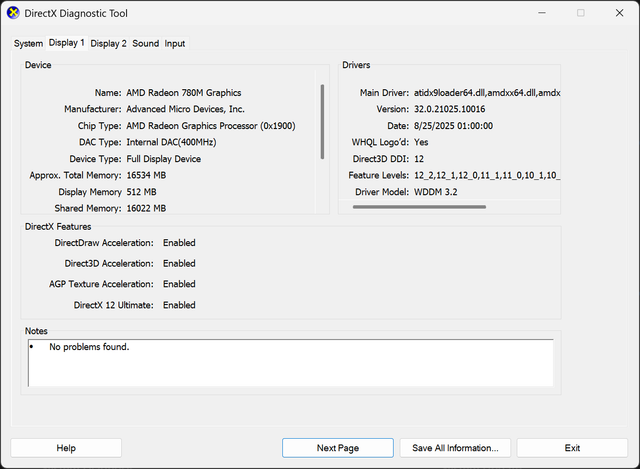
Task: Click the 'No problems found.' note
Action: pyautogui.click(x=89, y=347)
